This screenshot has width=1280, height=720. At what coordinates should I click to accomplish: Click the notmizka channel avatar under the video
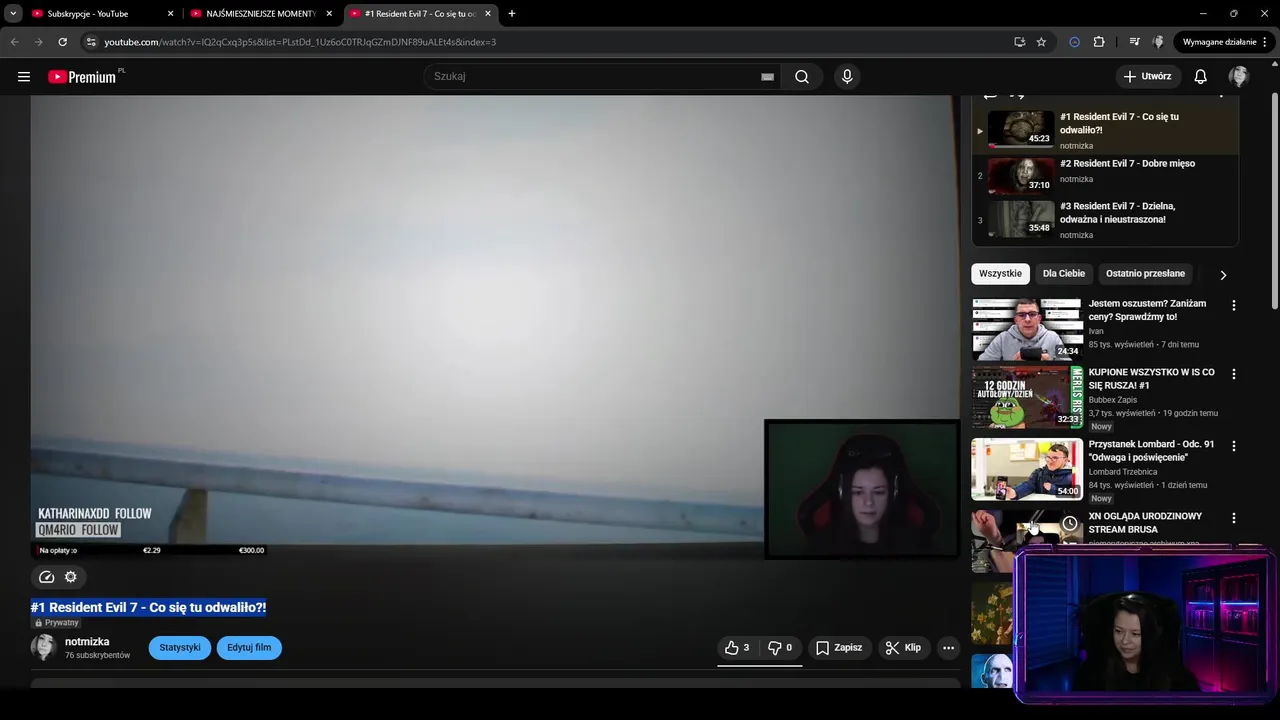[43, 647]
